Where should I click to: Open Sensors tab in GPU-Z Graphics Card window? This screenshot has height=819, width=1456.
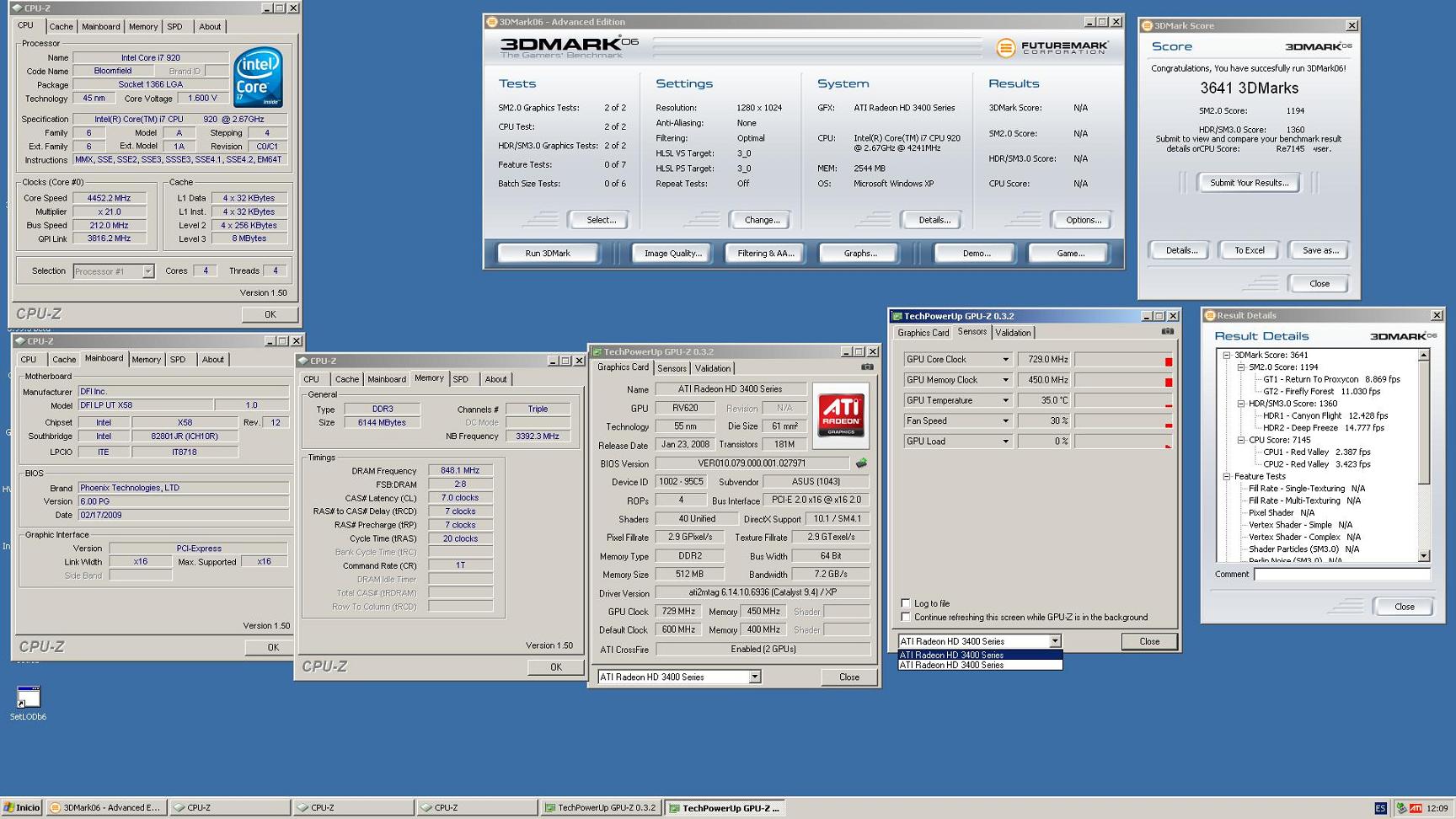tap(672, 368)
